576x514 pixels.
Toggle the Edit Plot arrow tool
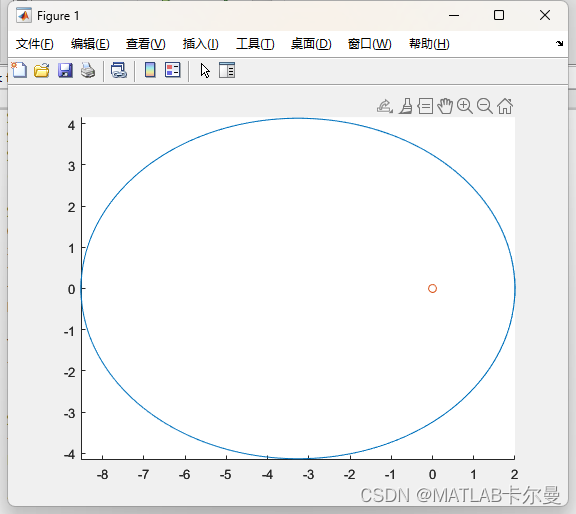tap(205, 70)
